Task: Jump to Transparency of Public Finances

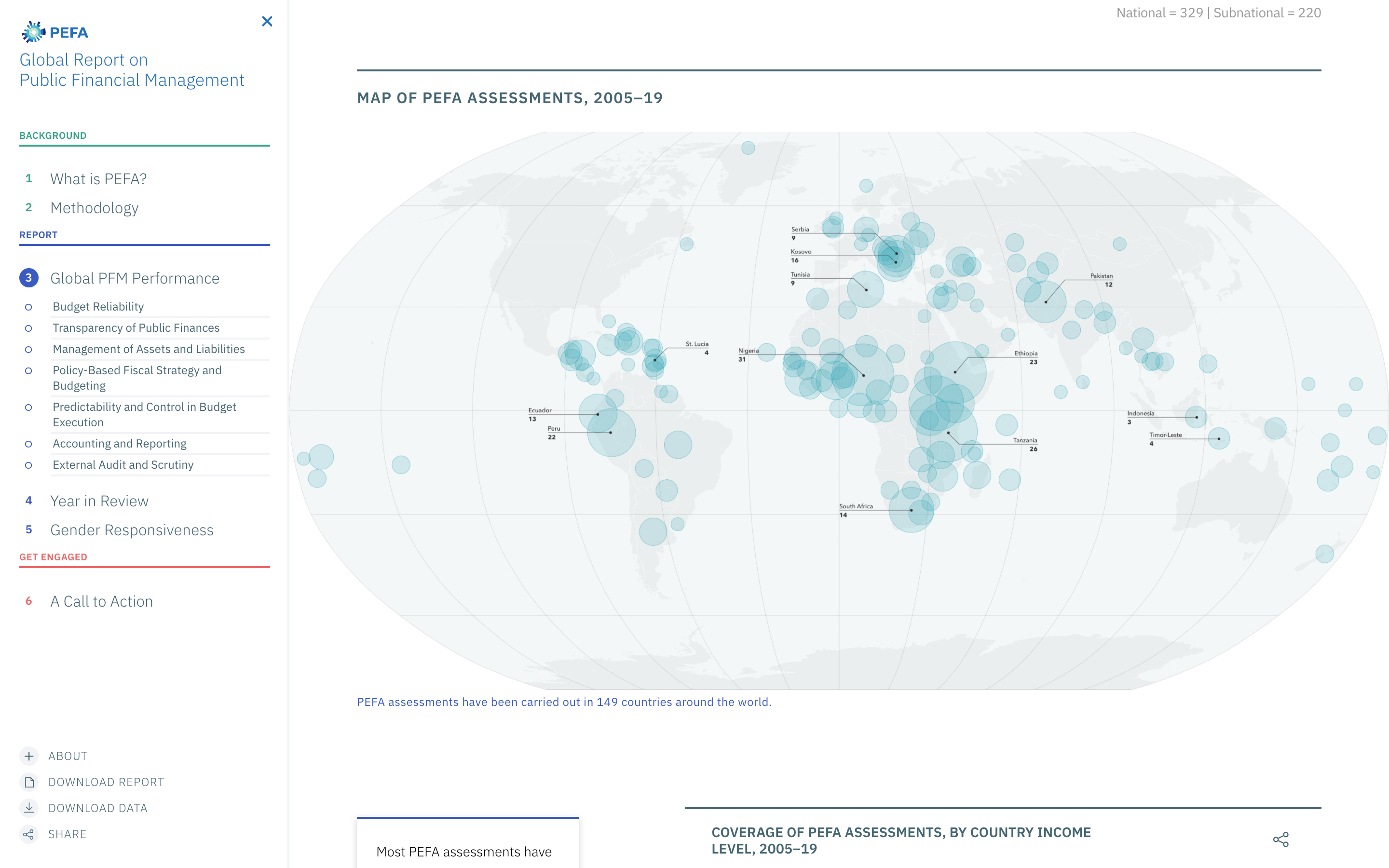Action: click(x=136, y=328)
